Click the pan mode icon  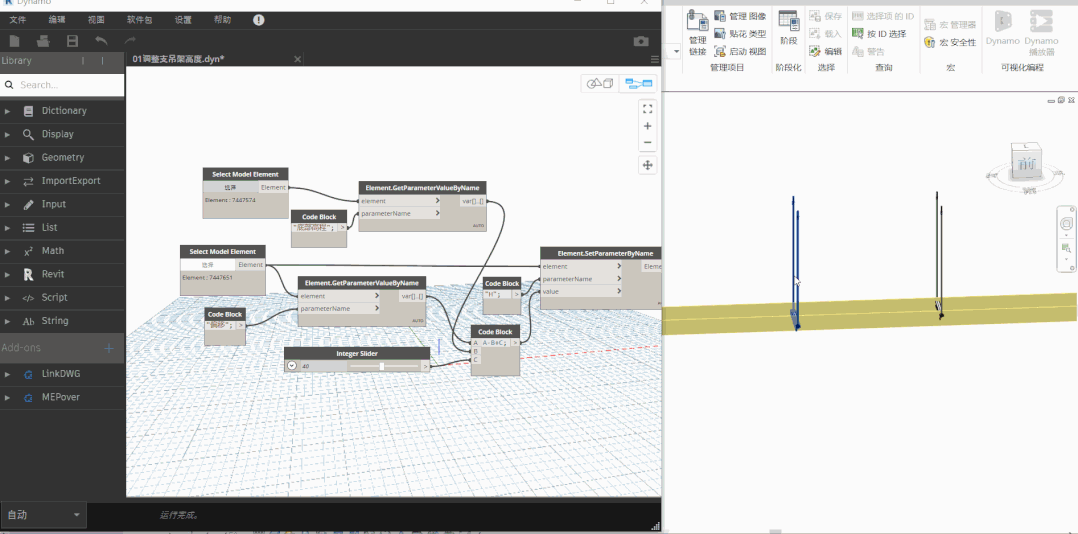pyautogui.click(x=647, y=165)
